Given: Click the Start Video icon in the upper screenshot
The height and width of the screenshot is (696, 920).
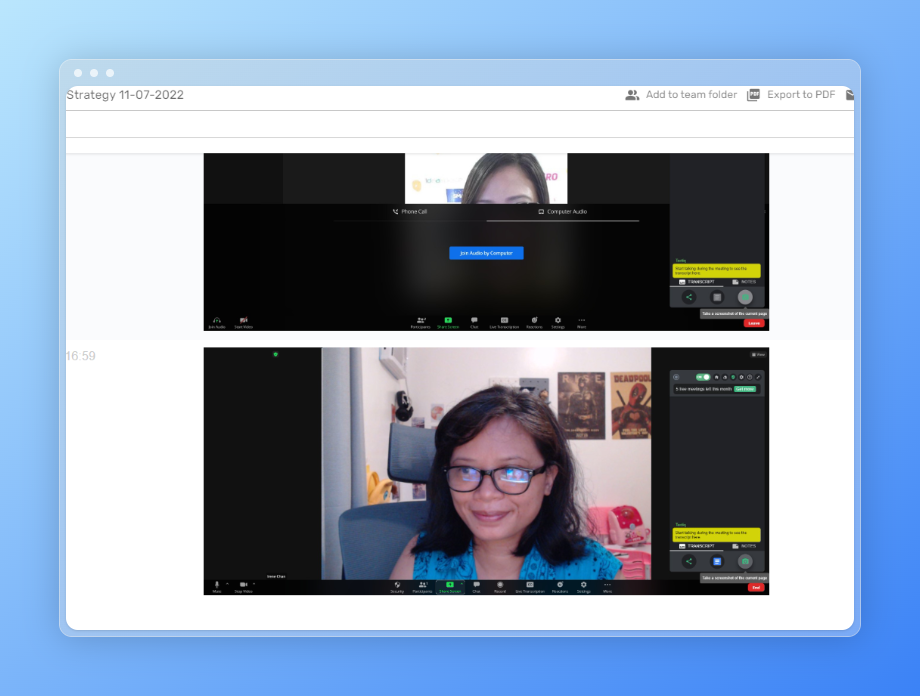Looking at the screenshot, I should [243, 322].
